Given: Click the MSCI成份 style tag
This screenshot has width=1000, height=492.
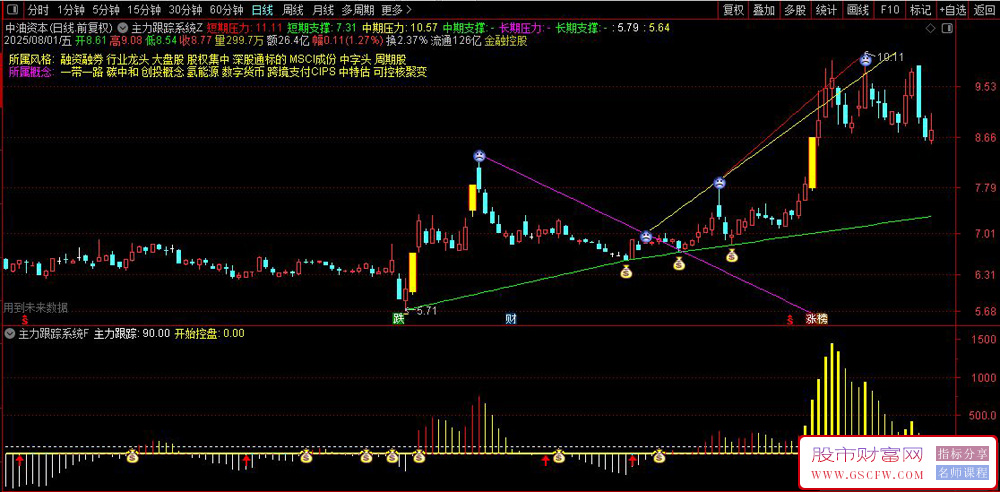Looking at the screenshot, I should [x=311, y=60].
